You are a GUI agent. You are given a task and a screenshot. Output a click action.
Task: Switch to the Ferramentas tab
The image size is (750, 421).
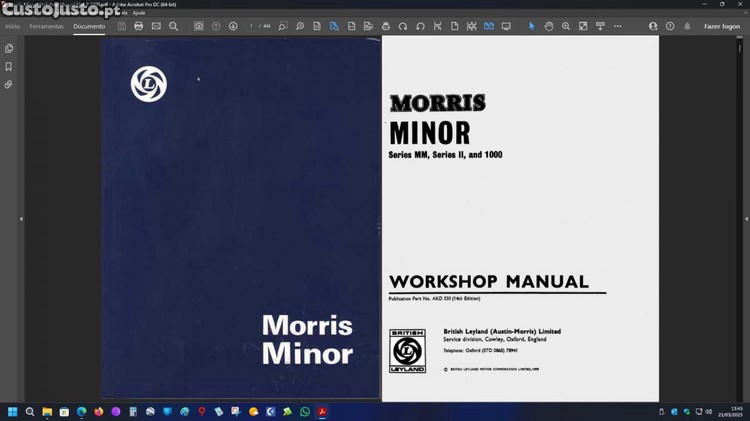click(46, 26)
